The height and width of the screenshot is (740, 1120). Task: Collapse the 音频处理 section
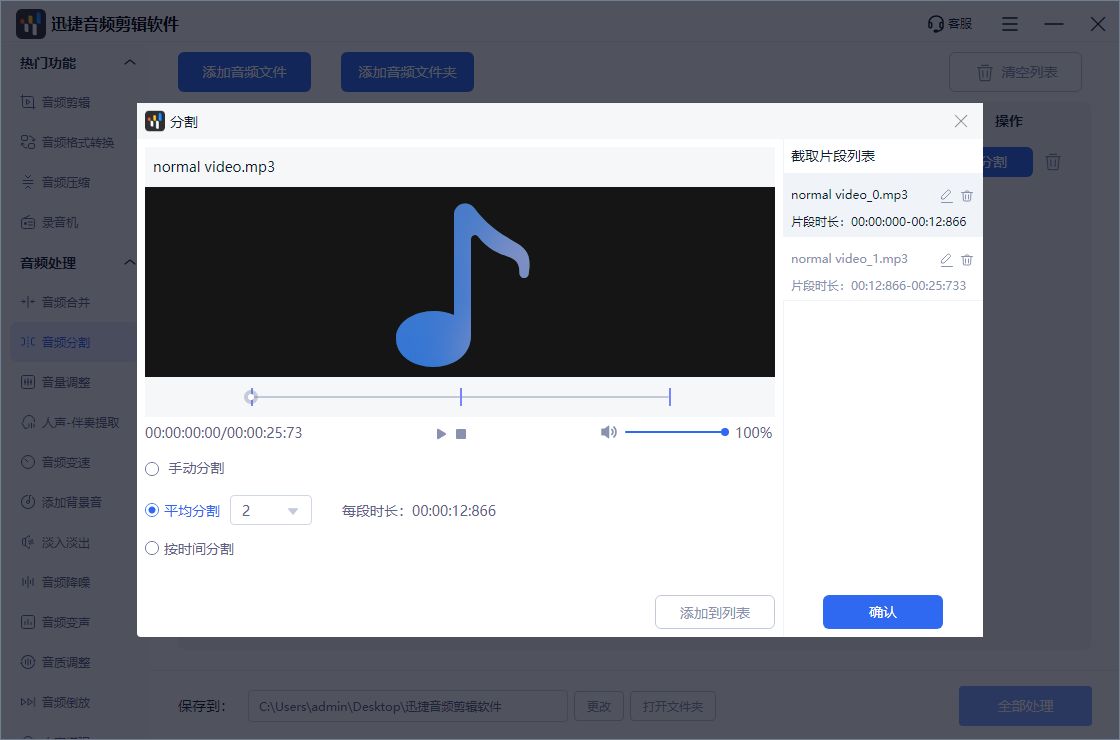(x=129, y=263)
